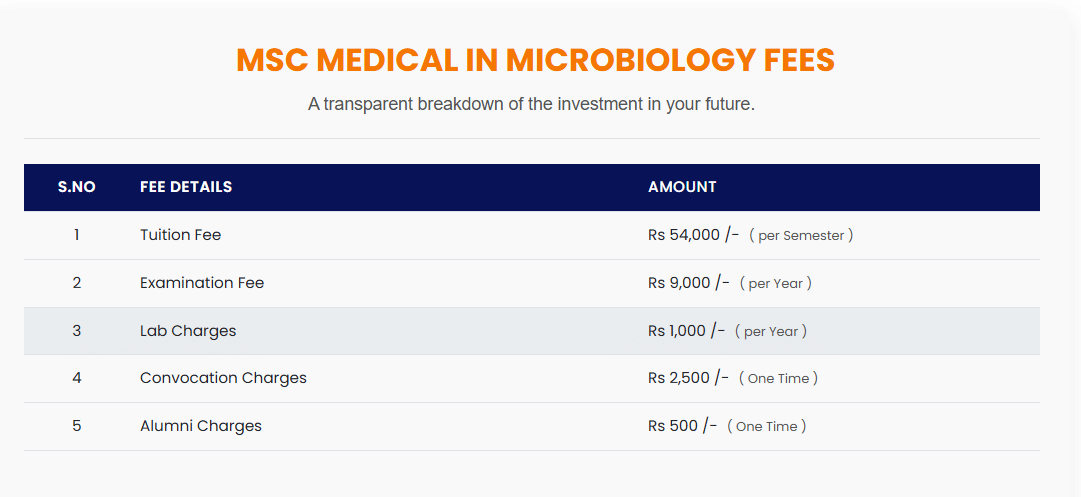Click the Rs 54,000 tuition amount

[x=693, y=235]
